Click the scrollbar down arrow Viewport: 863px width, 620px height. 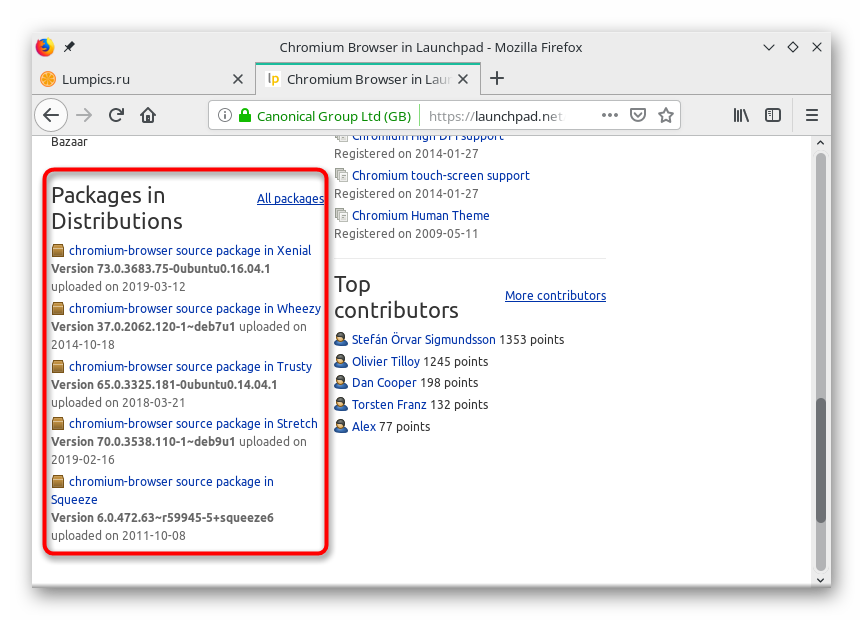(x=821, y=580)
